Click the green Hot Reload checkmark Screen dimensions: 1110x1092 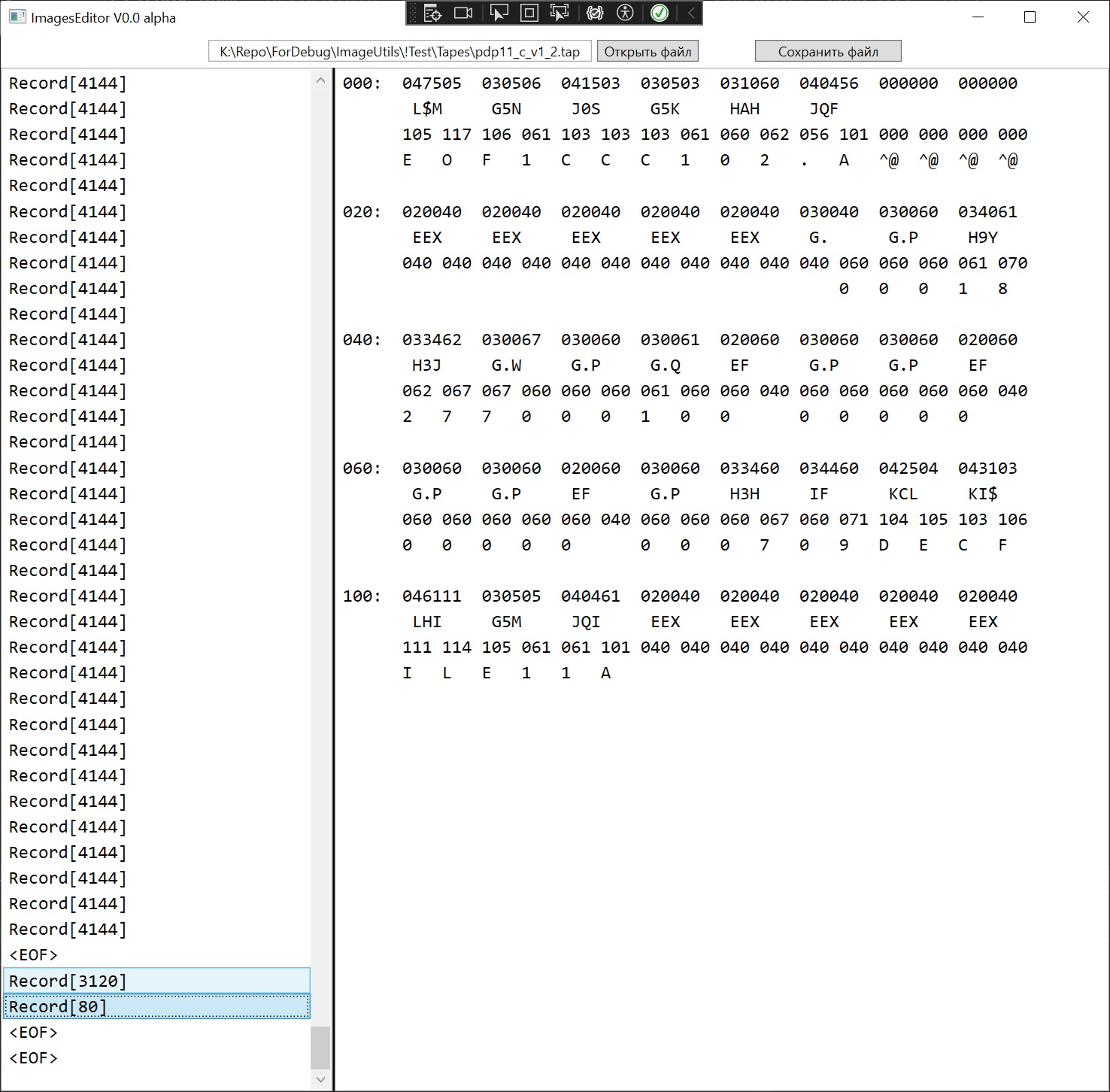pos(660,13)
